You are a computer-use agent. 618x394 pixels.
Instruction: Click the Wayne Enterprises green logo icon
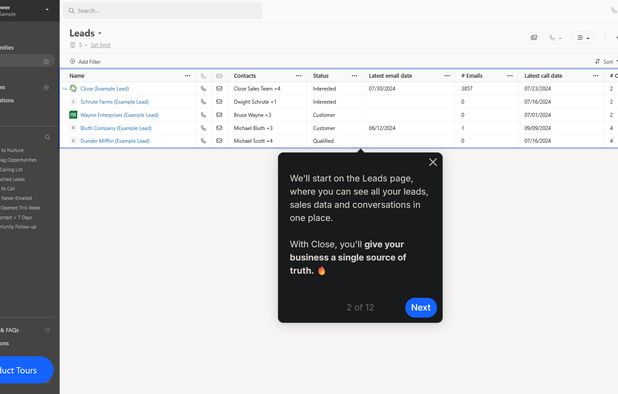73,115
